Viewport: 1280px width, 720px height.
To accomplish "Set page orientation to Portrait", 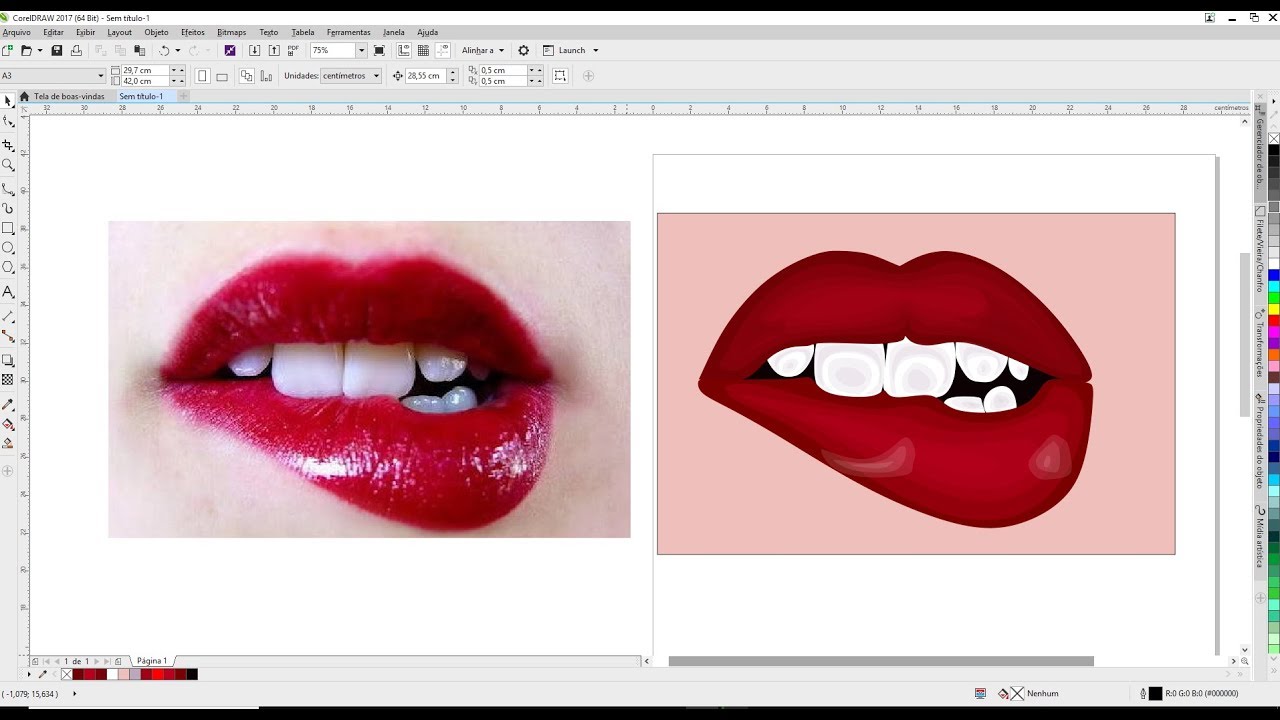I will [x=203, y=76].
